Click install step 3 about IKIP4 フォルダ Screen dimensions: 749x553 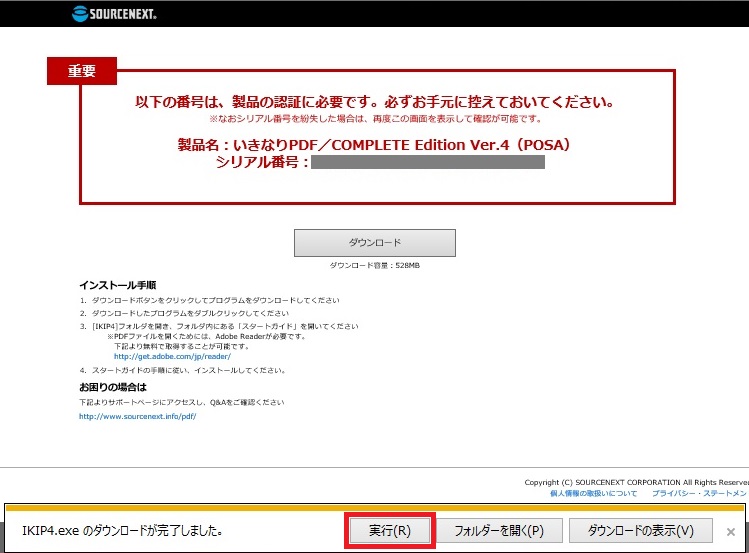click(x=219, y=326)
